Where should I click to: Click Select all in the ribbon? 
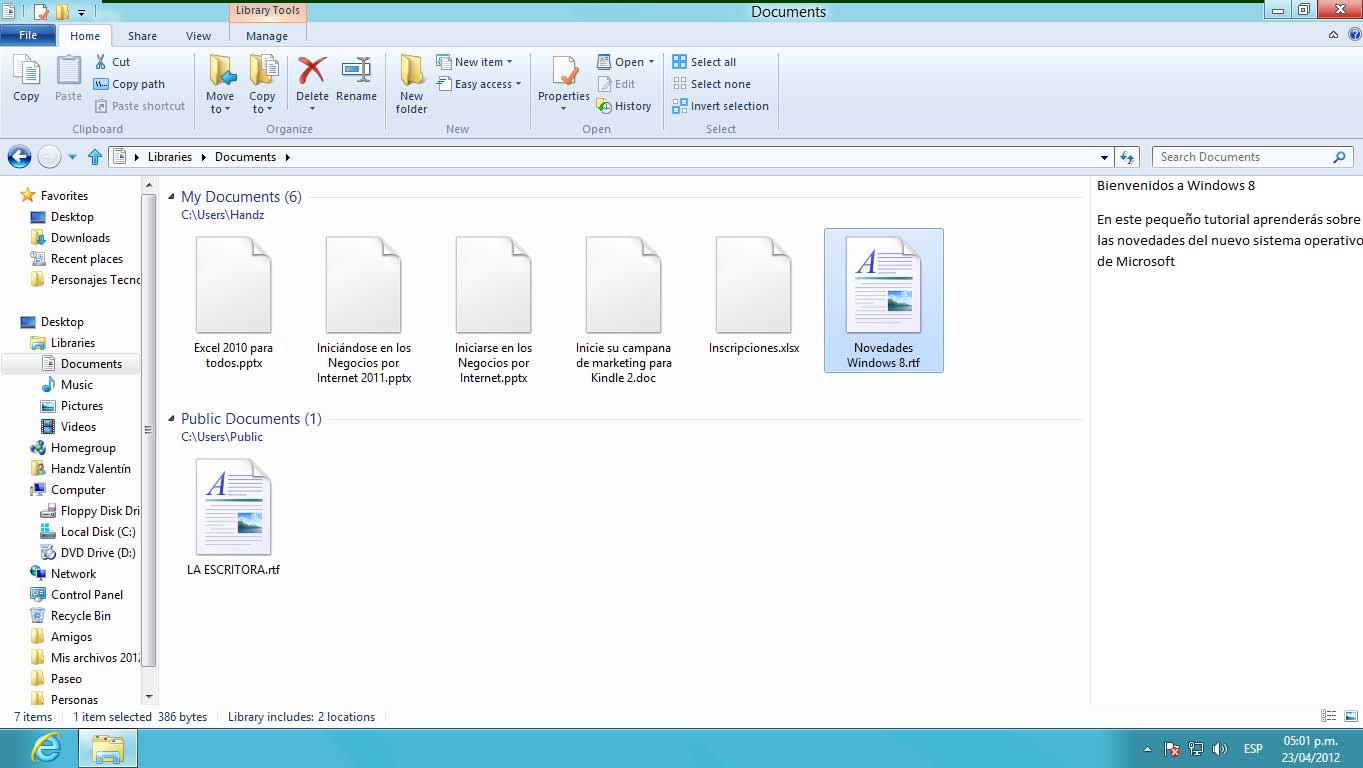point(704,62)
